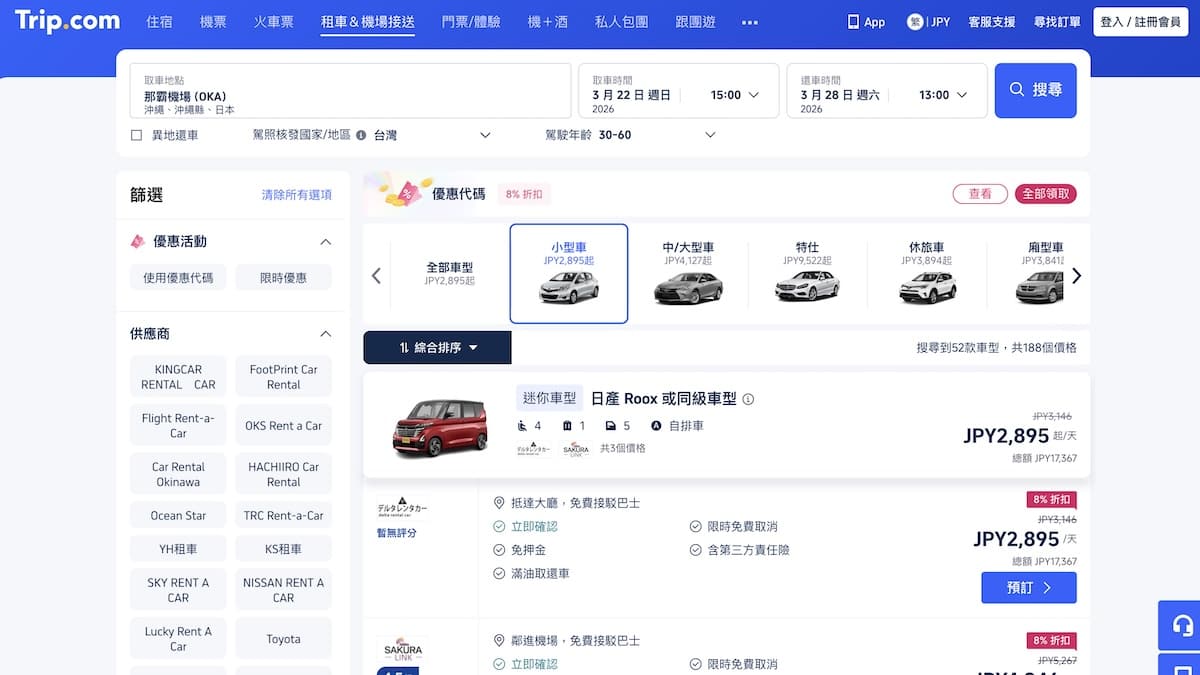Select the 全部車型 car type tab
Screen dimensions: 1200x675
pos(449,274)
